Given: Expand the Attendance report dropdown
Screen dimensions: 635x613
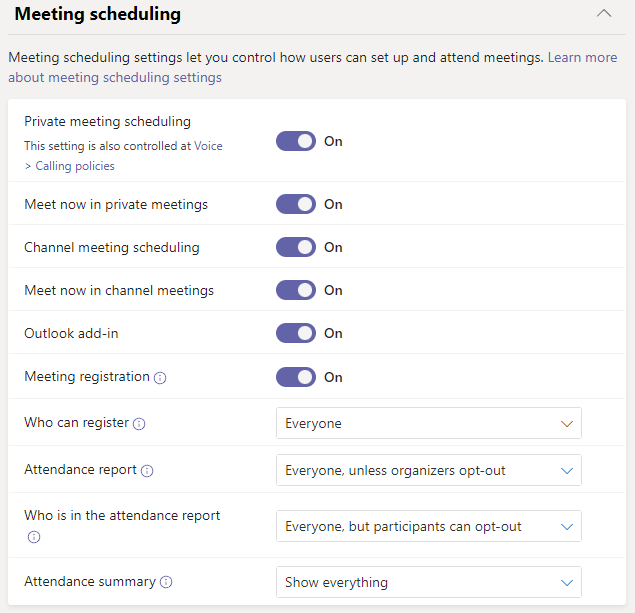Looking at the screenshot, I should click(428, 470).
